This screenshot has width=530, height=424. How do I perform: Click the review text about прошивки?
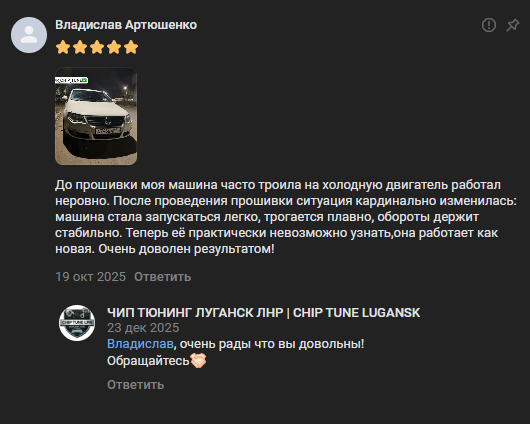[x=286, y=217]
